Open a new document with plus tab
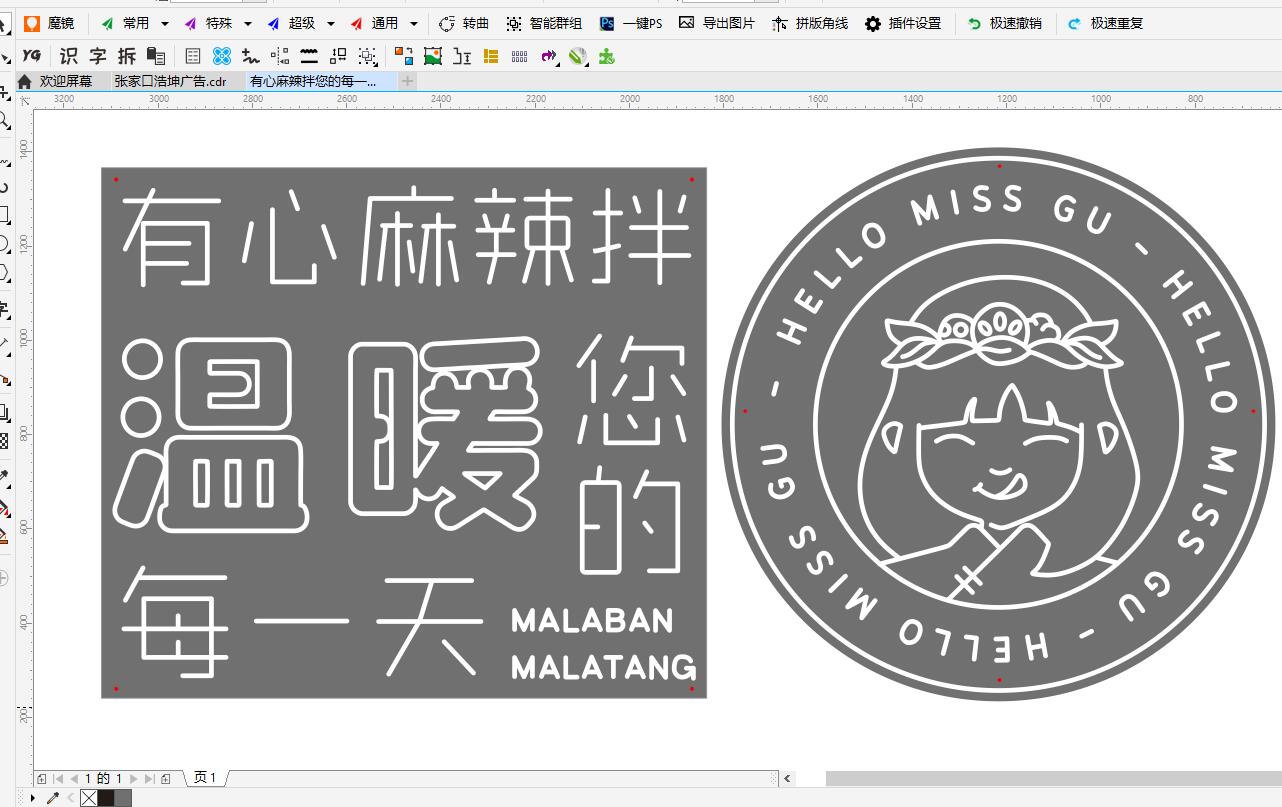This screenshot has width=1282, height=807. [407, 81]
